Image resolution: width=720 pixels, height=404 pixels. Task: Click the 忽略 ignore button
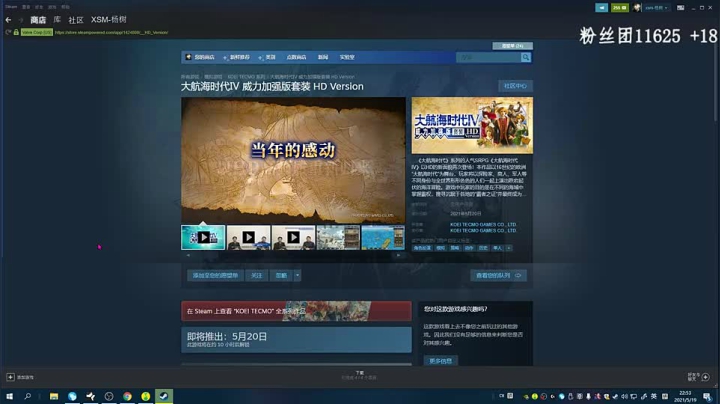pyautogui.click(x=281, y=275)
